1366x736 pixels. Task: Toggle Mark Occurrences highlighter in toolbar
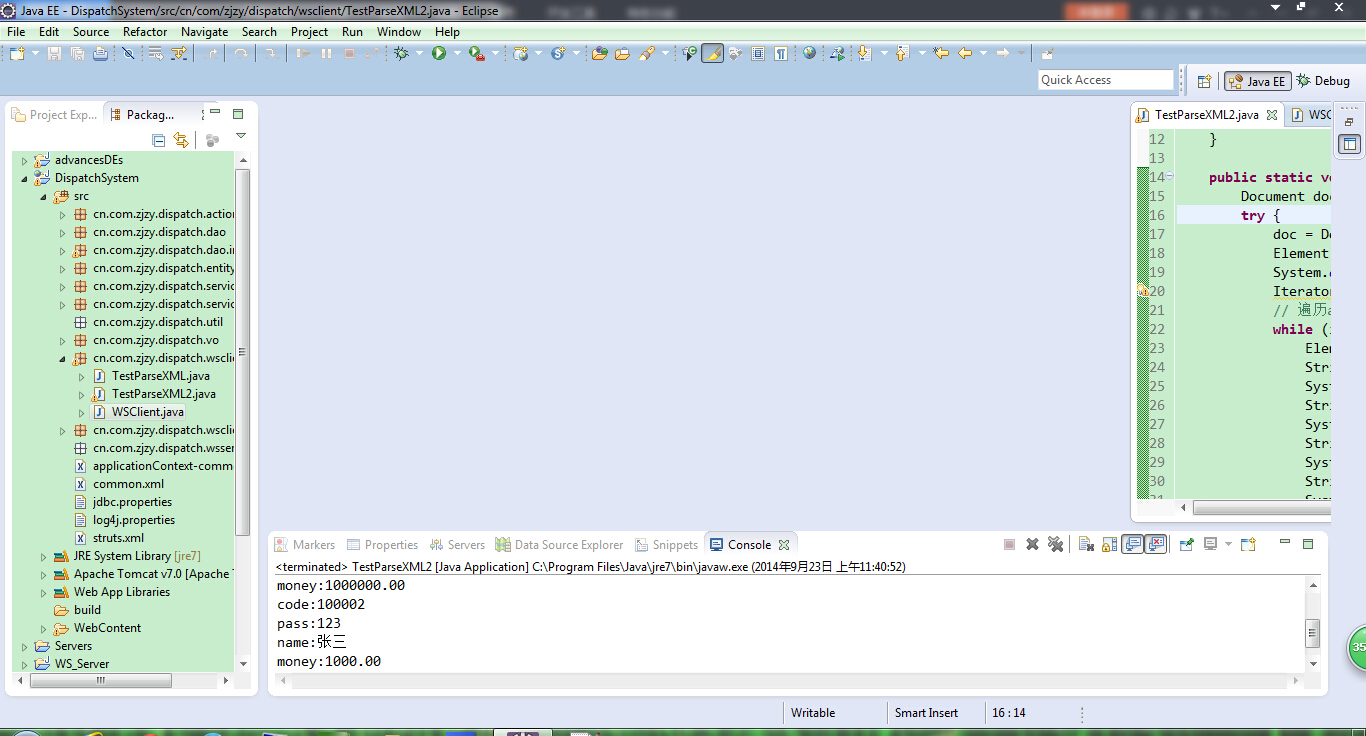click(712, 54)
